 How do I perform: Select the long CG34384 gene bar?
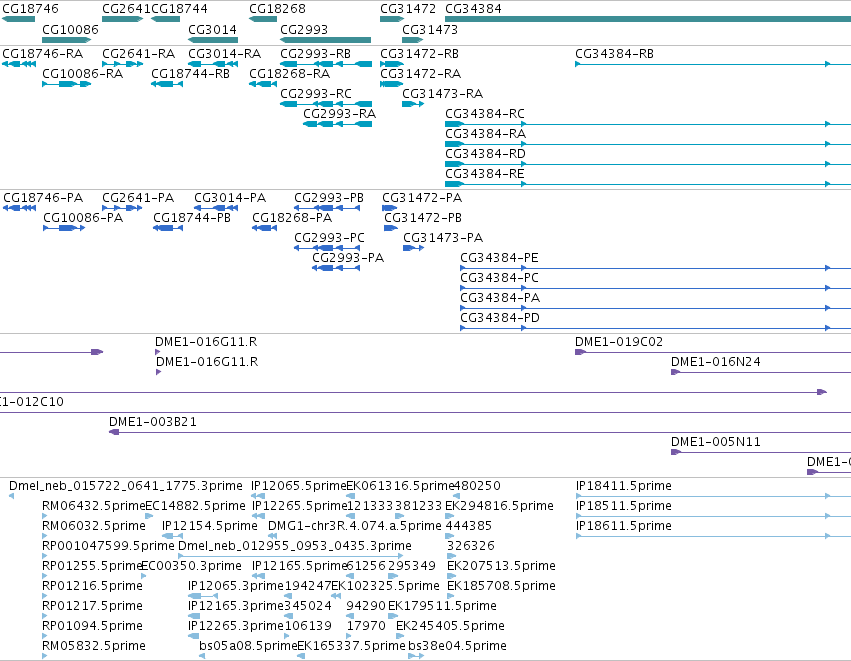click(x=648, y=19)
